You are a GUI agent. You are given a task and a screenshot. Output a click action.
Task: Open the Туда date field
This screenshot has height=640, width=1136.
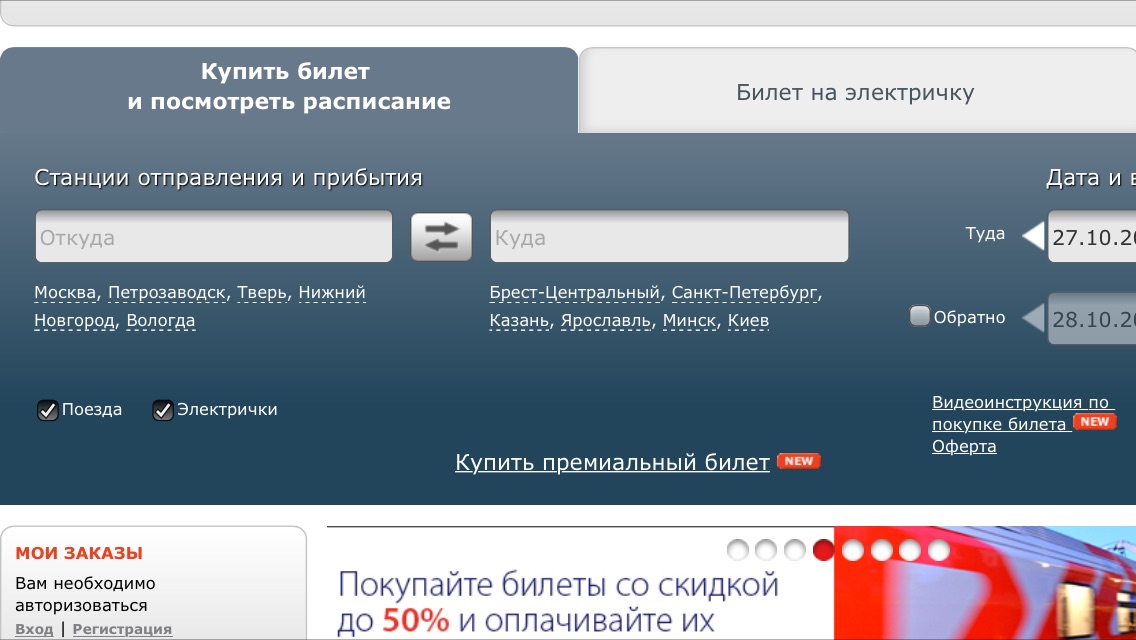pos(1094,238)
